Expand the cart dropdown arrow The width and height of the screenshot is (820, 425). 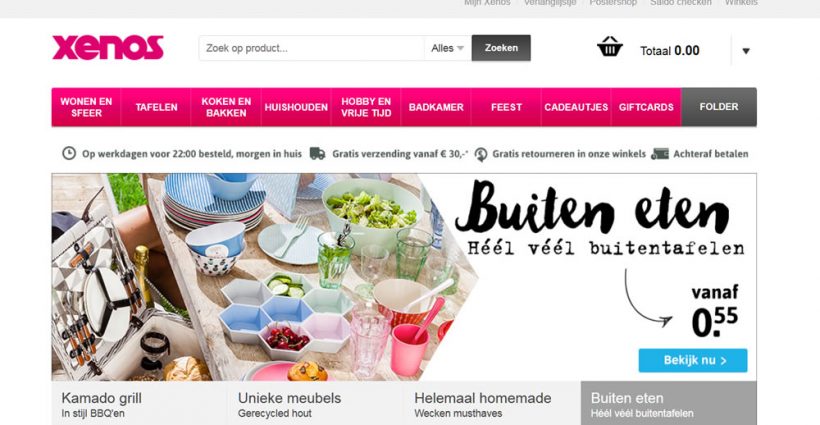click(x=746, y=51)
